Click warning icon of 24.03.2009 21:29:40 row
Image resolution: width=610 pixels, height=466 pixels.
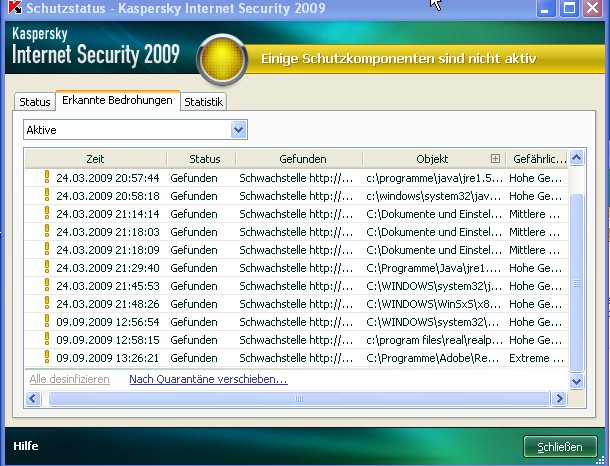47,267
